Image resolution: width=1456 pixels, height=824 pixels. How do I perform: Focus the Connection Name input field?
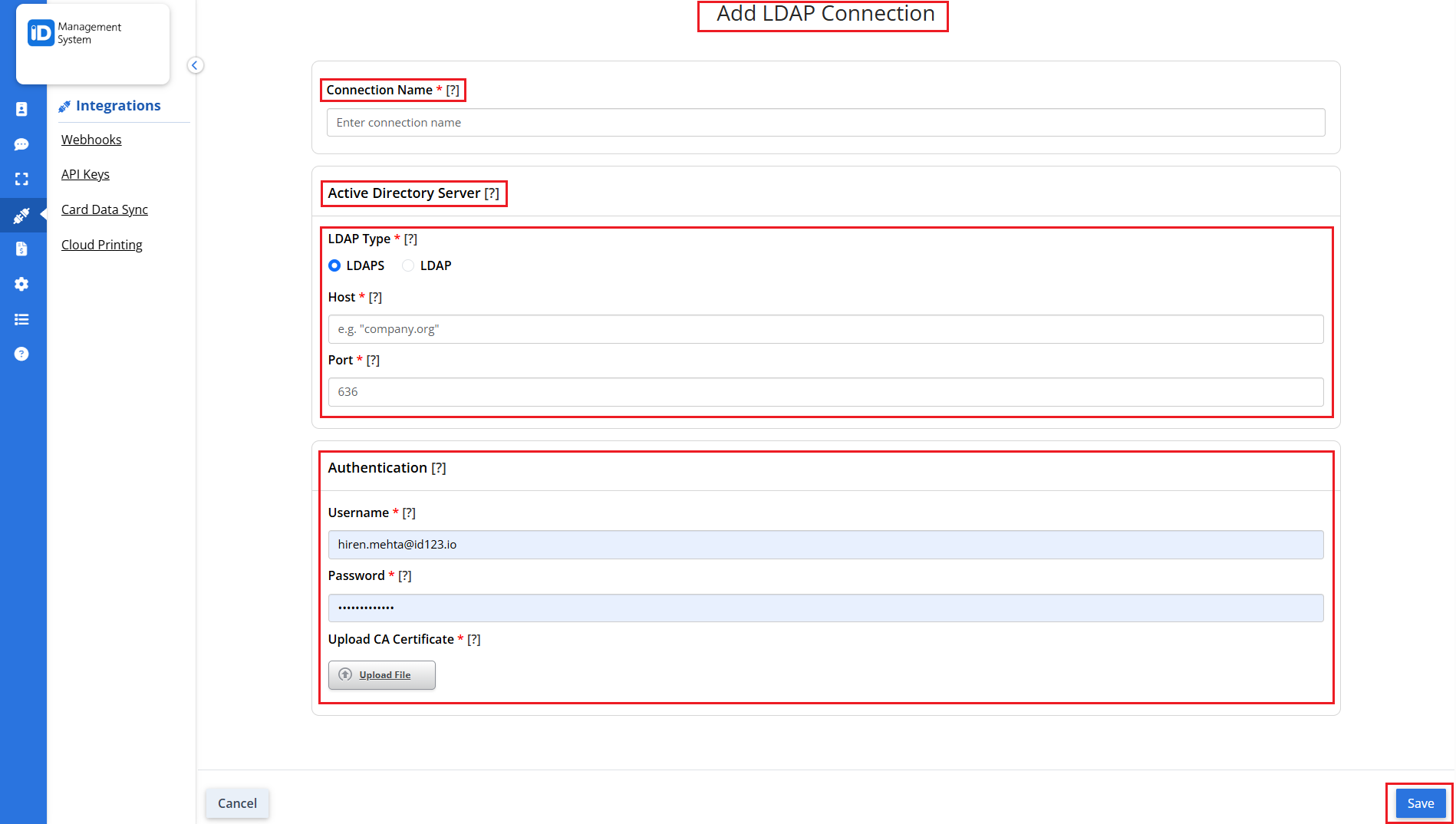(x=825, y=123)
